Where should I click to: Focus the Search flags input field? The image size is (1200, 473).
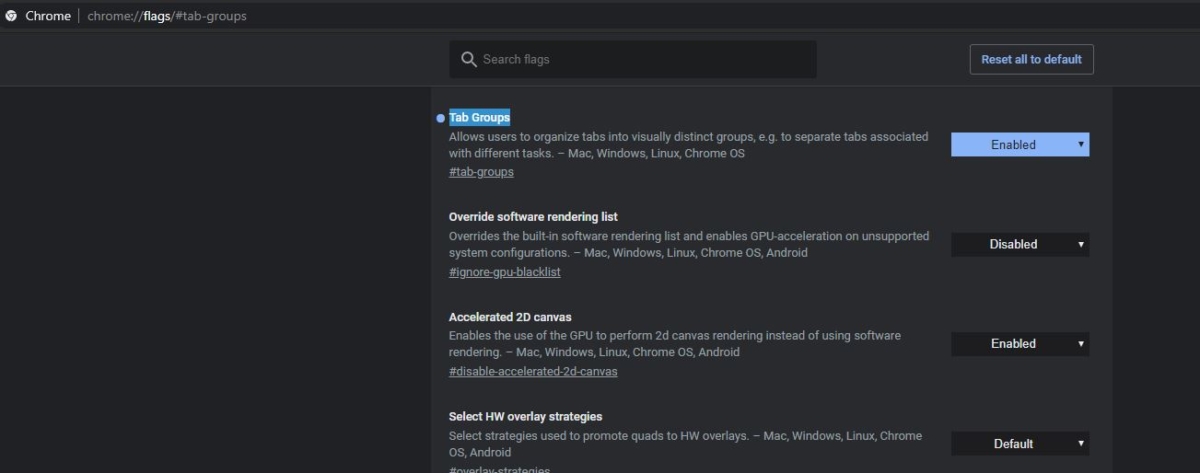point(633,59)
